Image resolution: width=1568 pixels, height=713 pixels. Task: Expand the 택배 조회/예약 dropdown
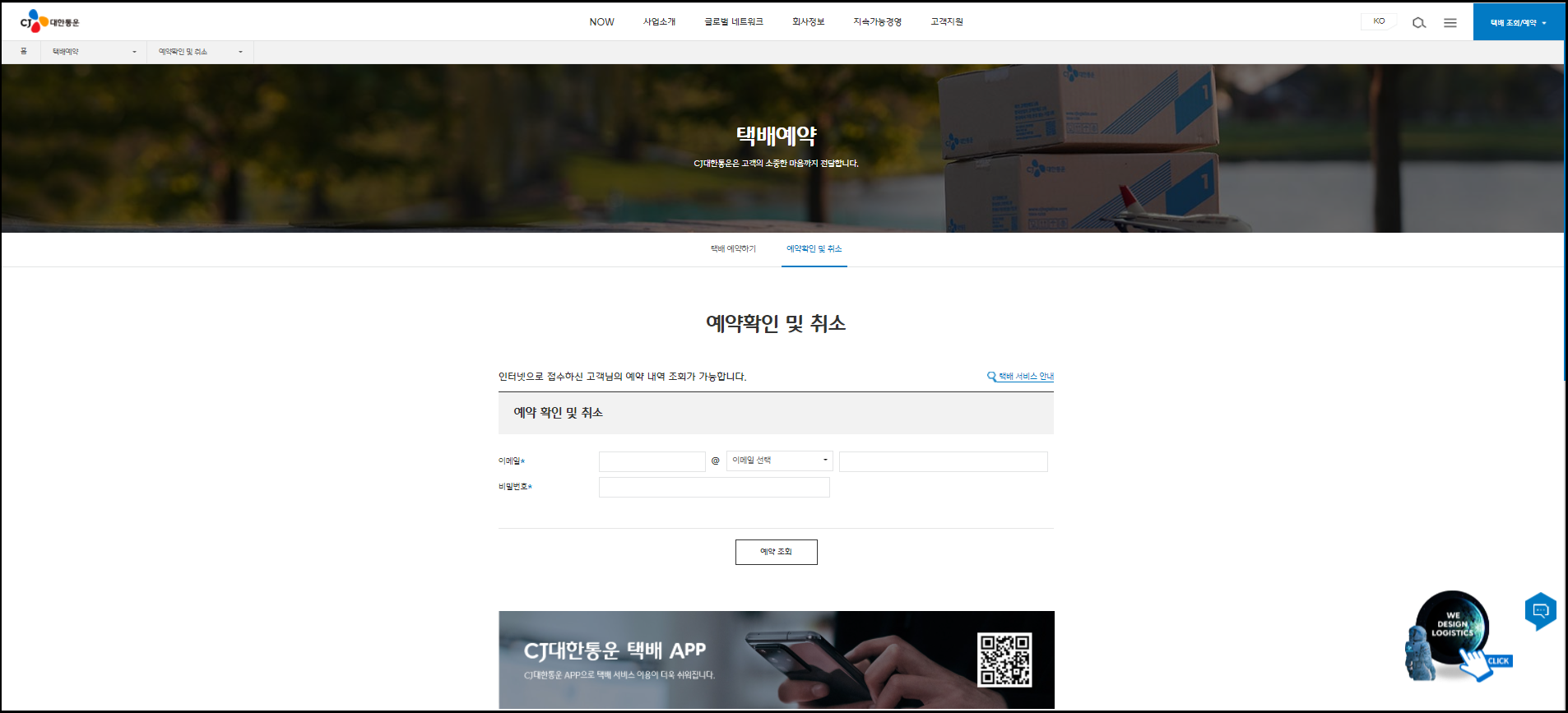pyautogui.click(x=1518, y=22)
